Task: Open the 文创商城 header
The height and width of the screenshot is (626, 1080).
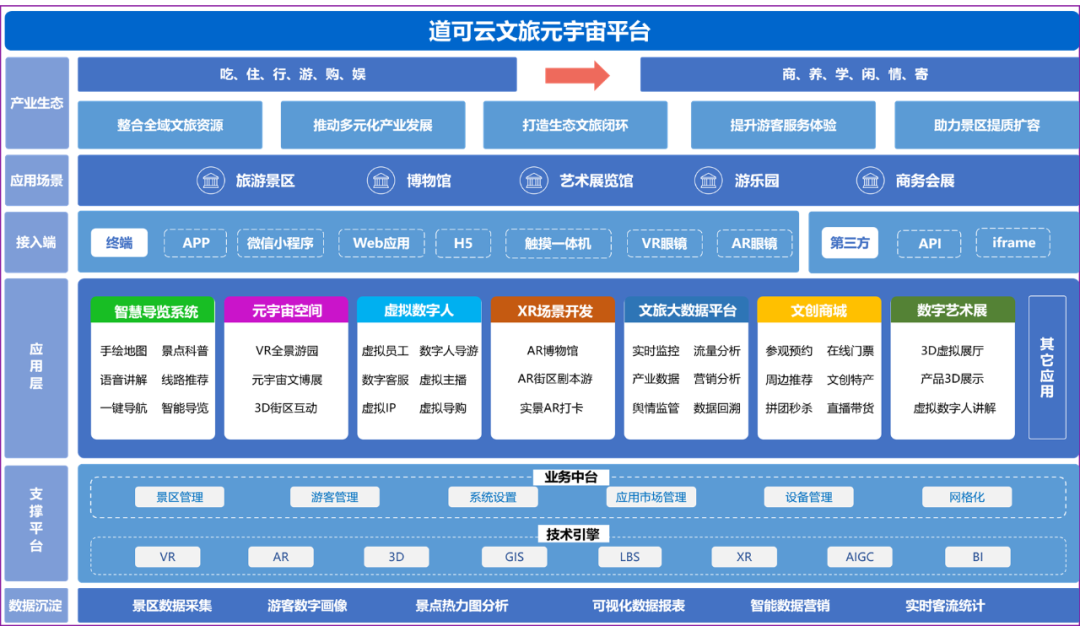Action: click(818, 310)
